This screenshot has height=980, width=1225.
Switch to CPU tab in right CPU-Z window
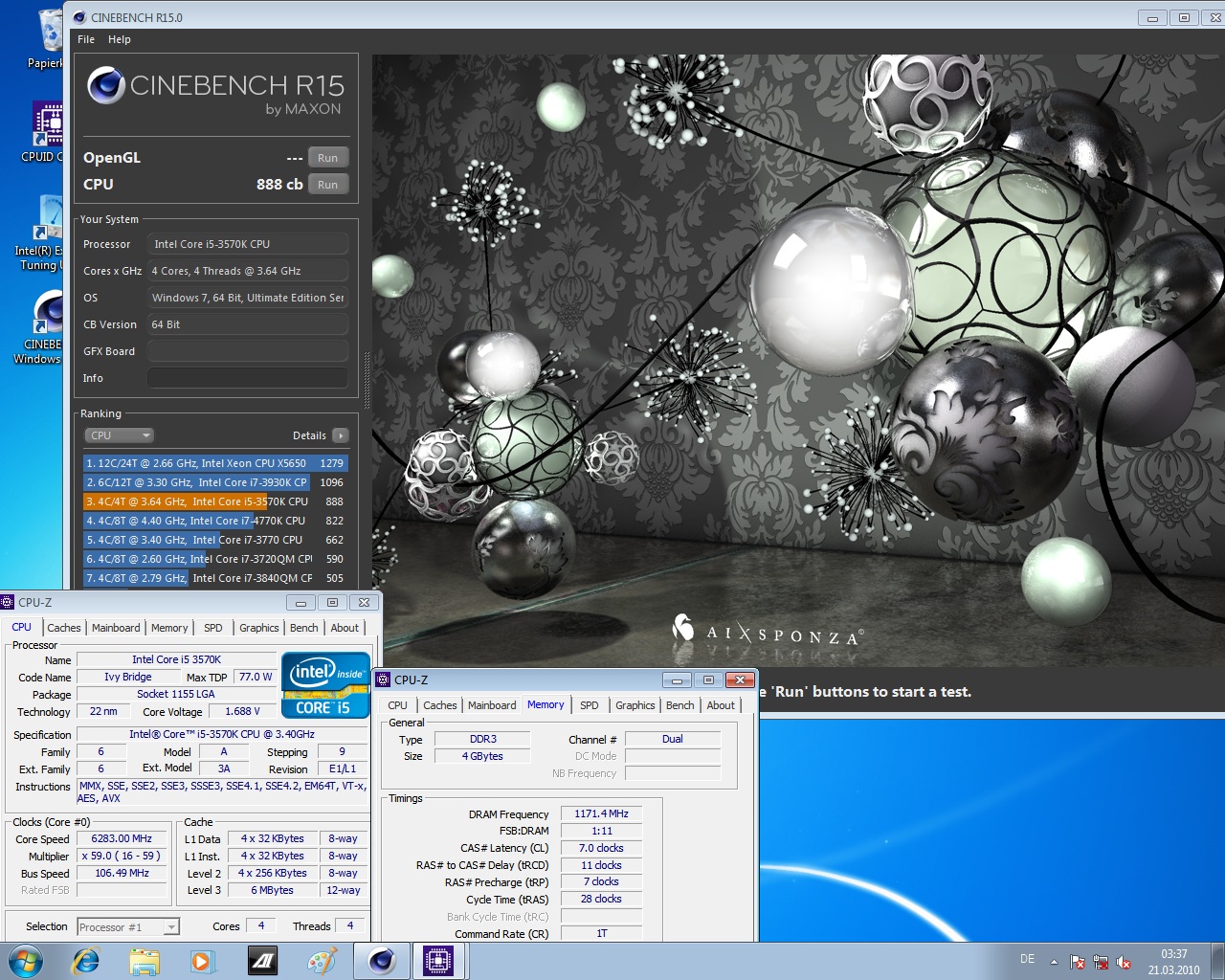[x=398, y=705]
